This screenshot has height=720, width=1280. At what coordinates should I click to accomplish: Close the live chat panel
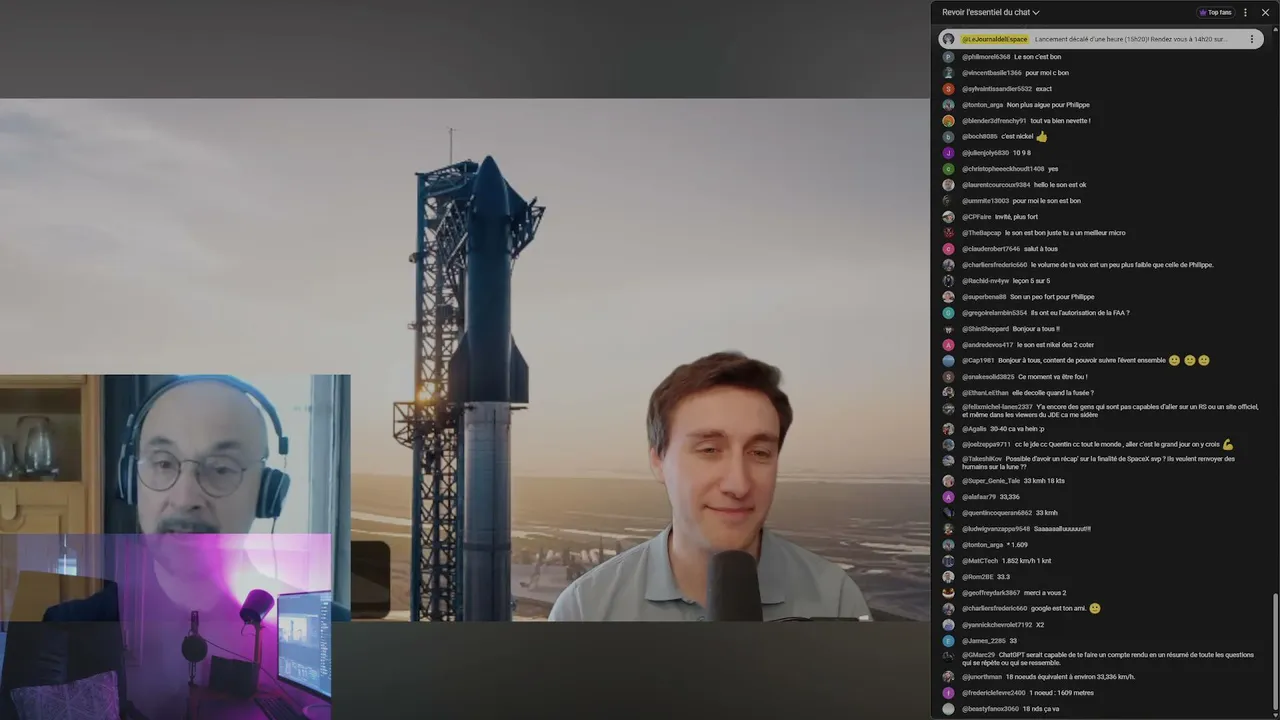coord(1265,12)
